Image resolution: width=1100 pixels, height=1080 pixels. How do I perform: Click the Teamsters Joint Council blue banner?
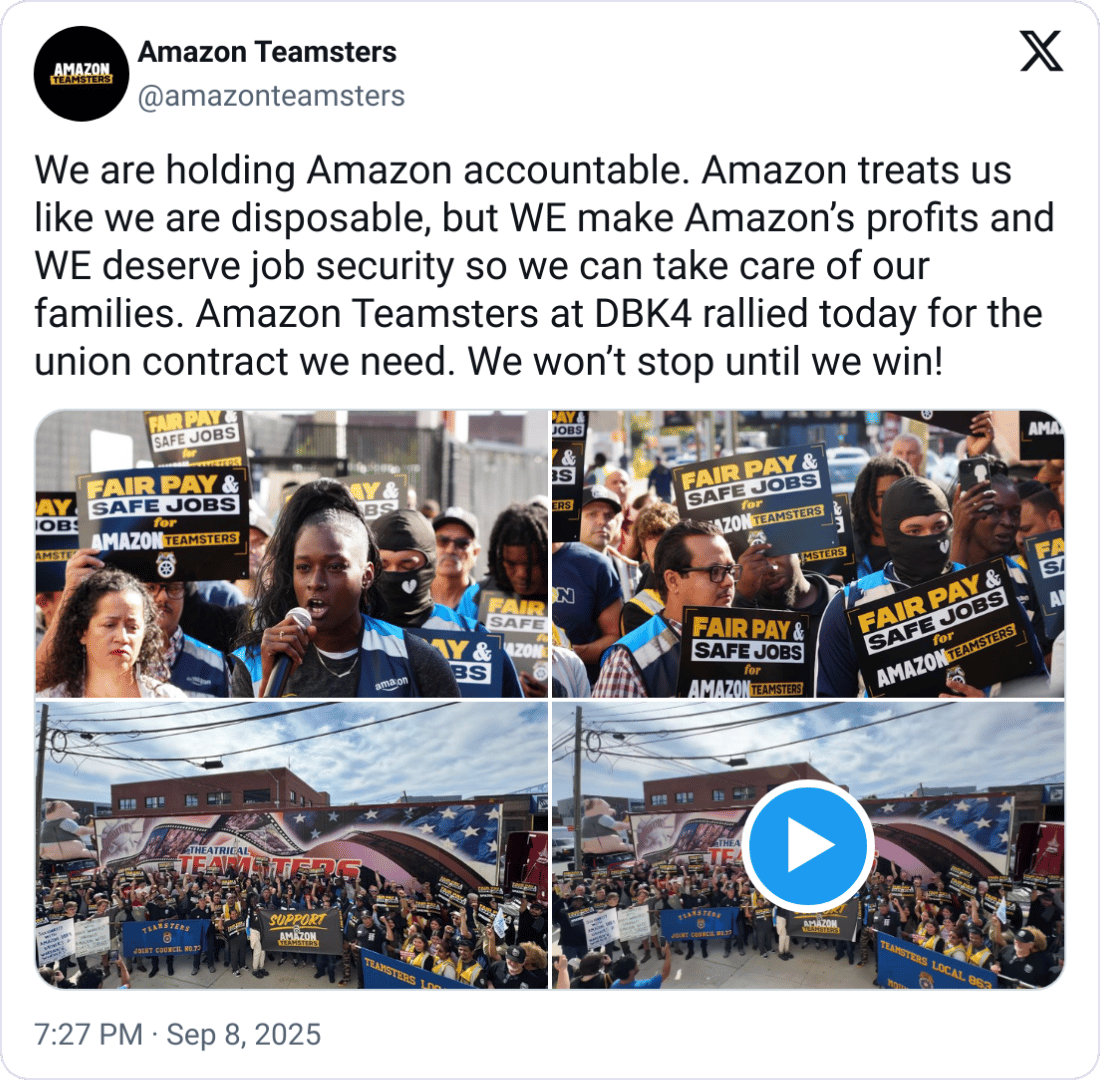pos(166,939)
